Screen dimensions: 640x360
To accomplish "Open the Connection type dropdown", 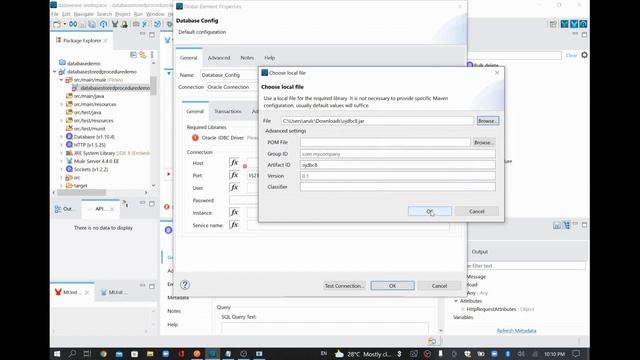I will pyautogui.click(x=232, y=87).
